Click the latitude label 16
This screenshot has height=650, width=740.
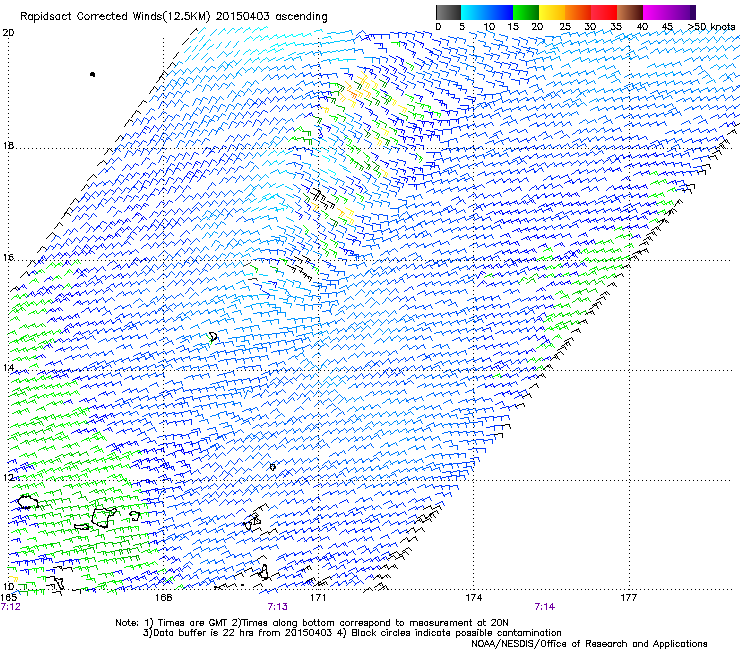pos(8,257)
